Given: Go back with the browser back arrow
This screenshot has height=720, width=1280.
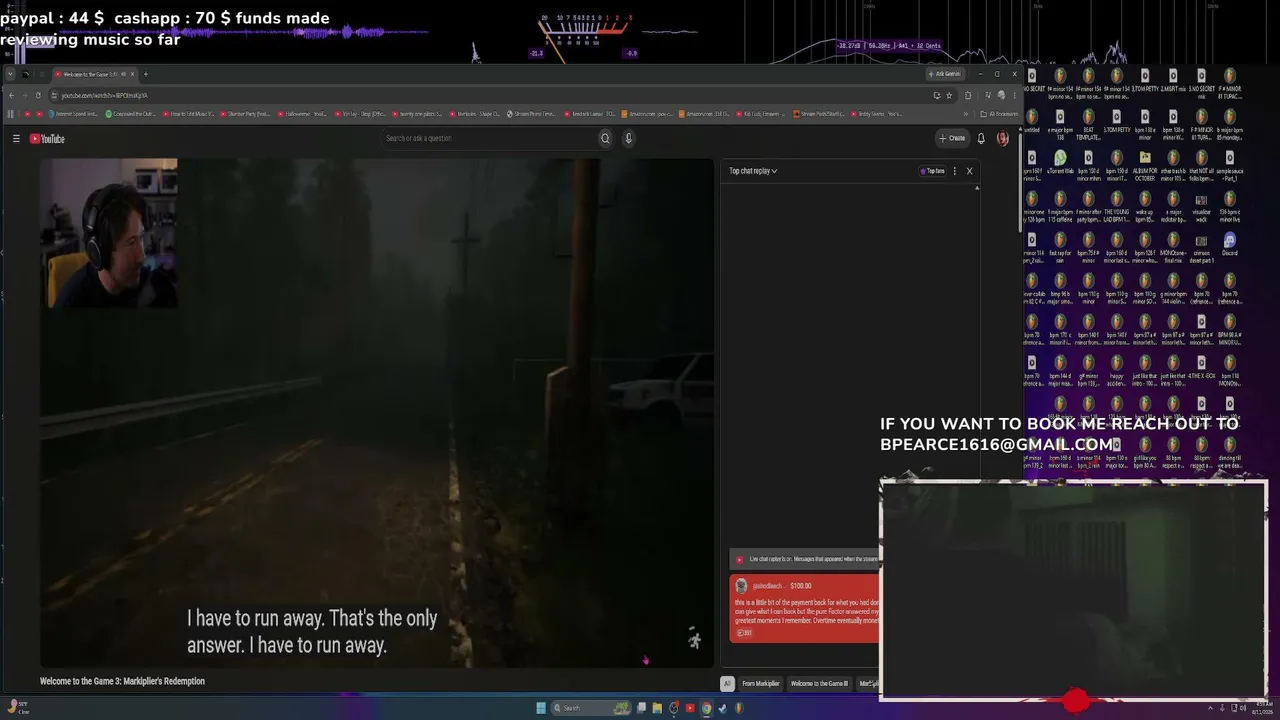Looking at the screenshot, I should tap(11, 95).
